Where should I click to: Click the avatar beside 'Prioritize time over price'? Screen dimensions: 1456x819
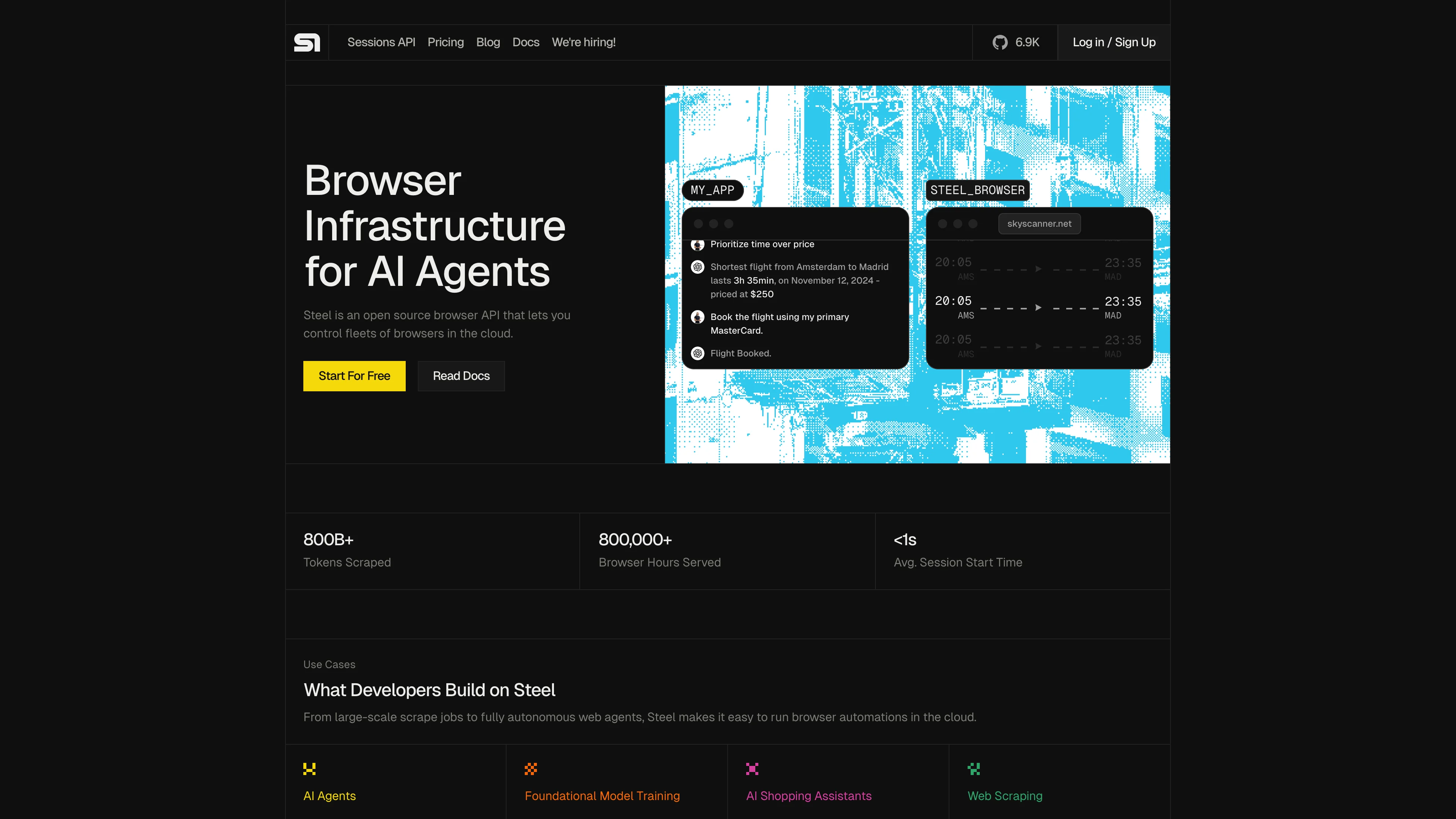(x=698, y=245)
